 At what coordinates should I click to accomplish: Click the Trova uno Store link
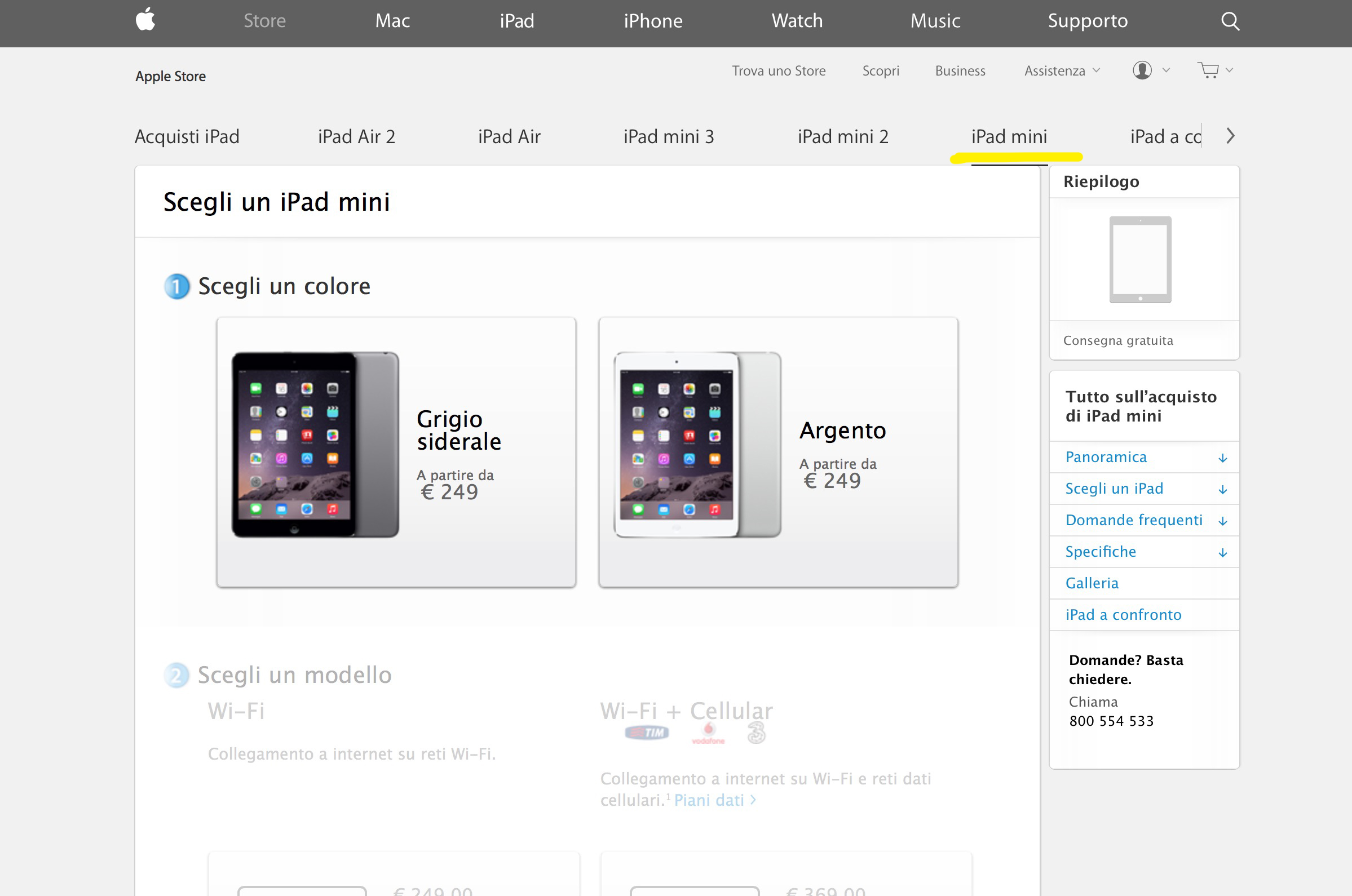tap(778, 71)
